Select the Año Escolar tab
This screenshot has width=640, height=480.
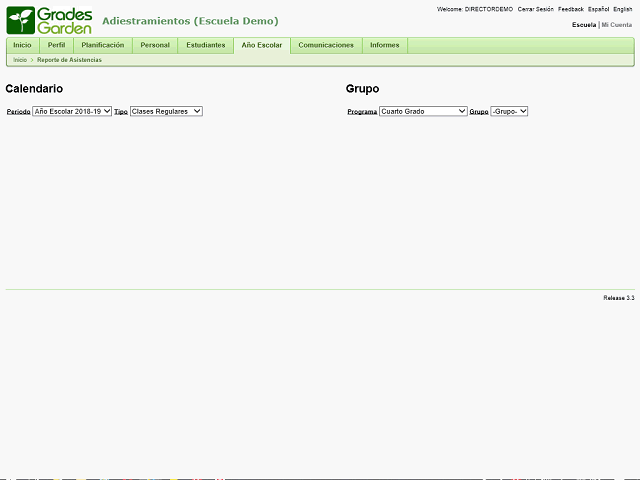click(x=262, y=45)
